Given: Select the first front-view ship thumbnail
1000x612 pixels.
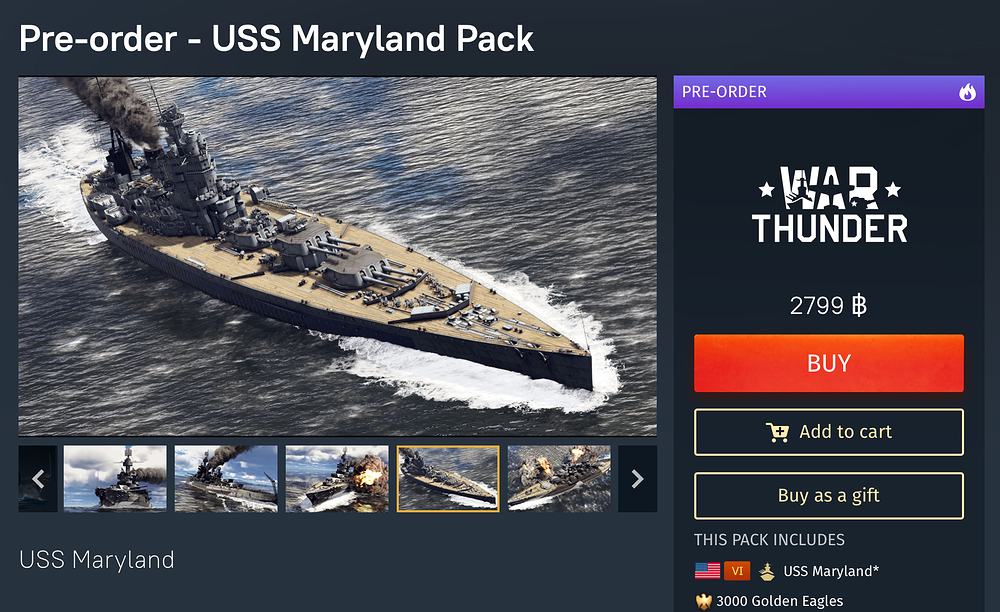Looking at the screenshot, I should point(115,479).
